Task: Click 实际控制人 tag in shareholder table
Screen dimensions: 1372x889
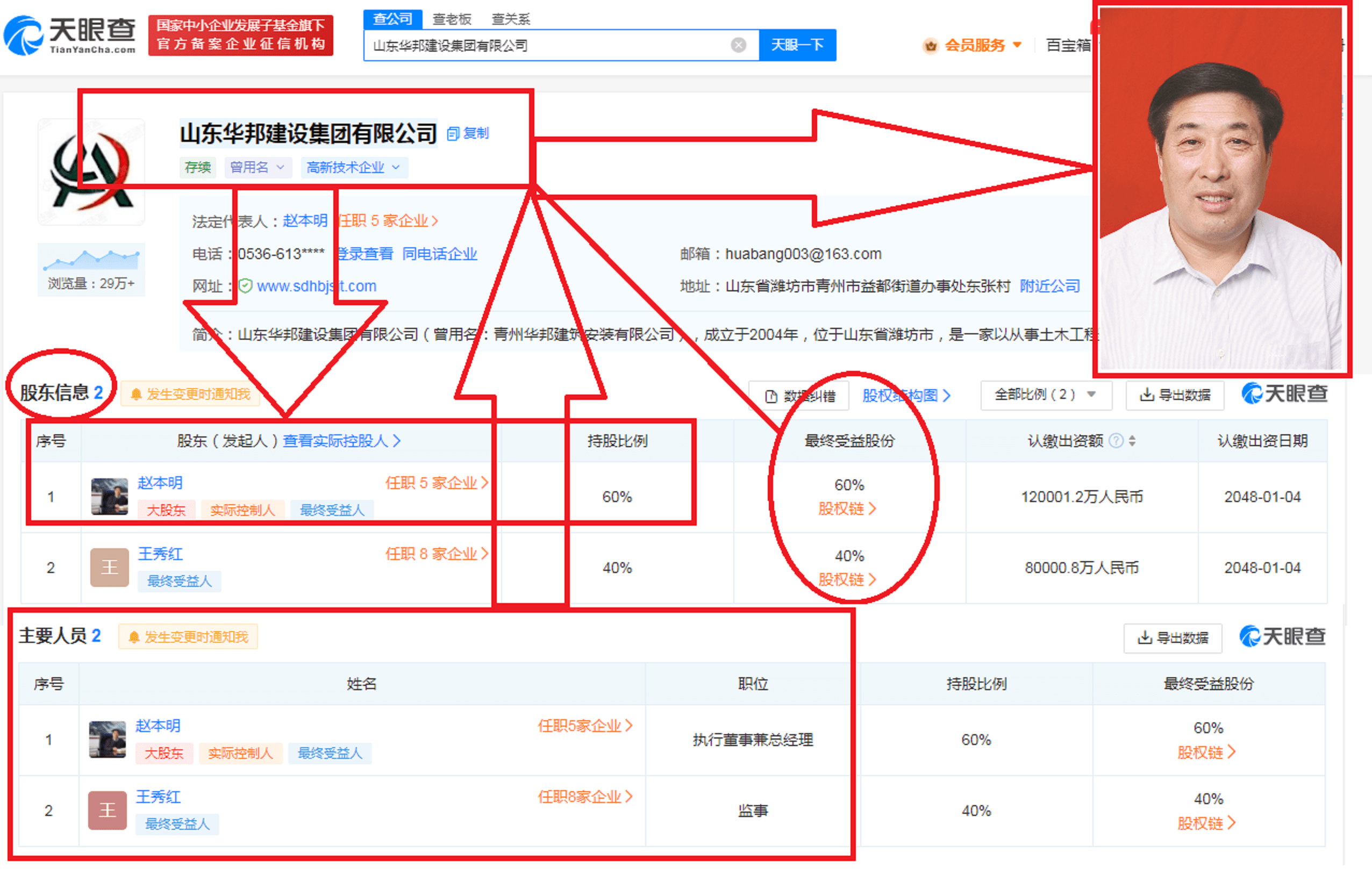Action: pyautogui.click(x=242, y=510)
